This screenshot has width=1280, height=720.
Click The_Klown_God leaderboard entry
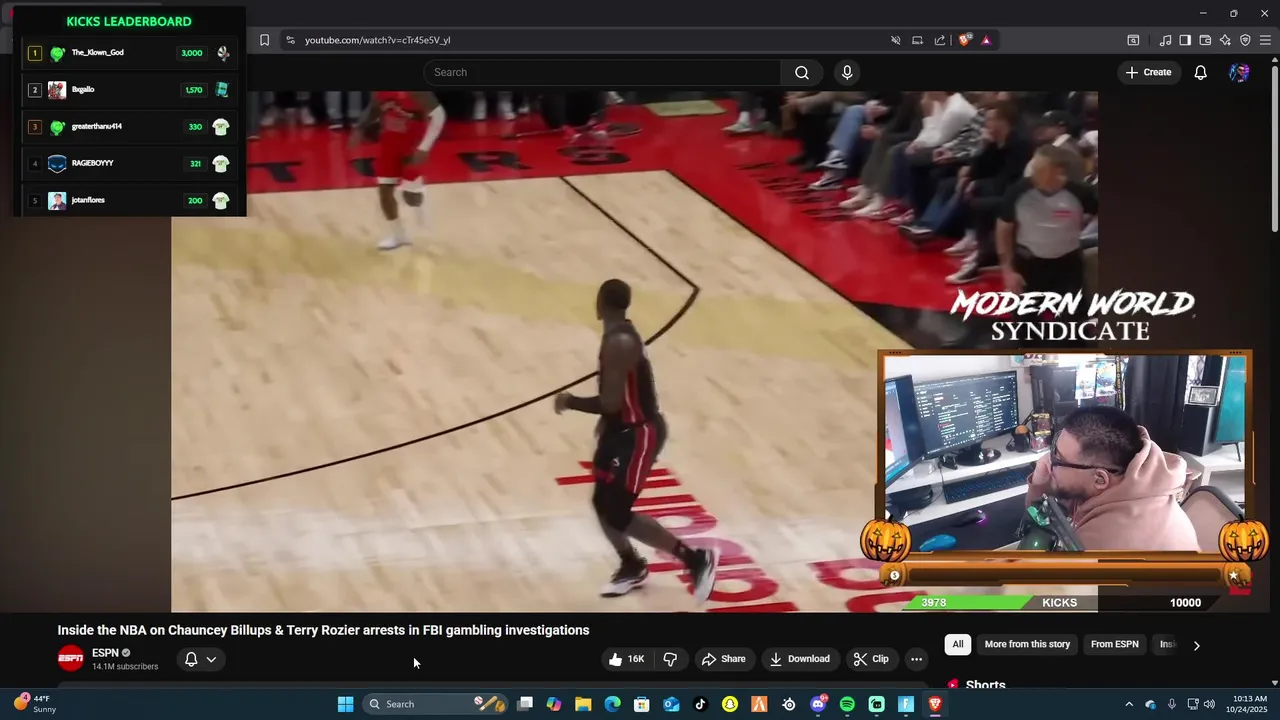pos(129,53)
